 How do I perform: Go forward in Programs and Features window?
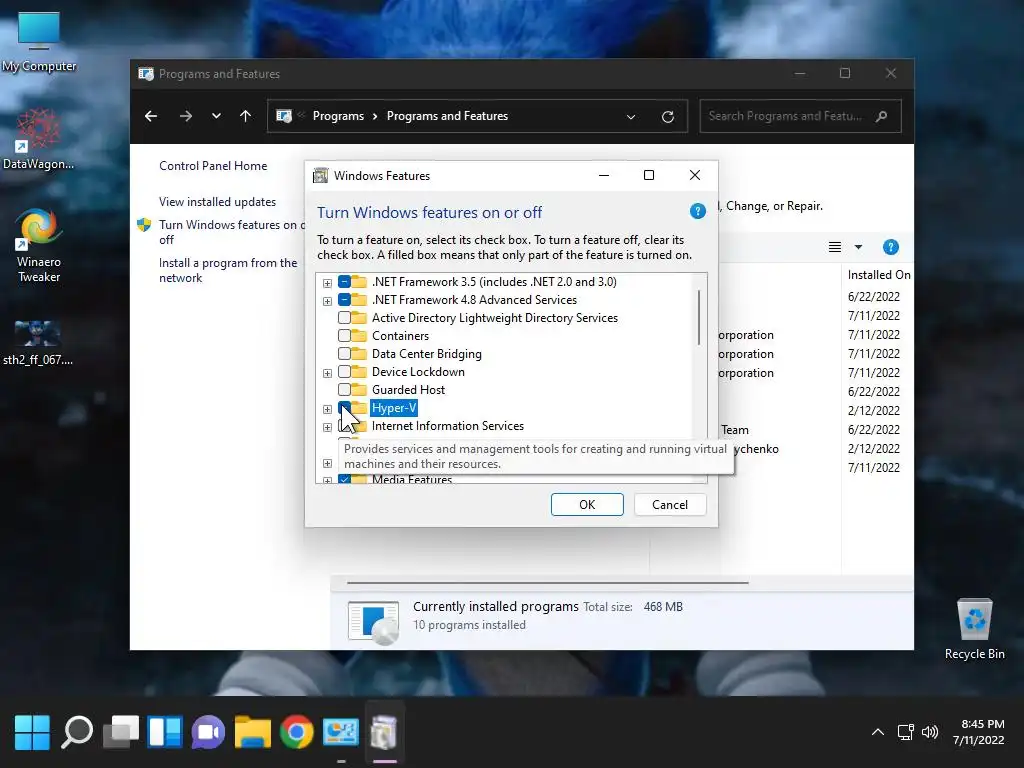pyautogui.click(x=185, y=116)
